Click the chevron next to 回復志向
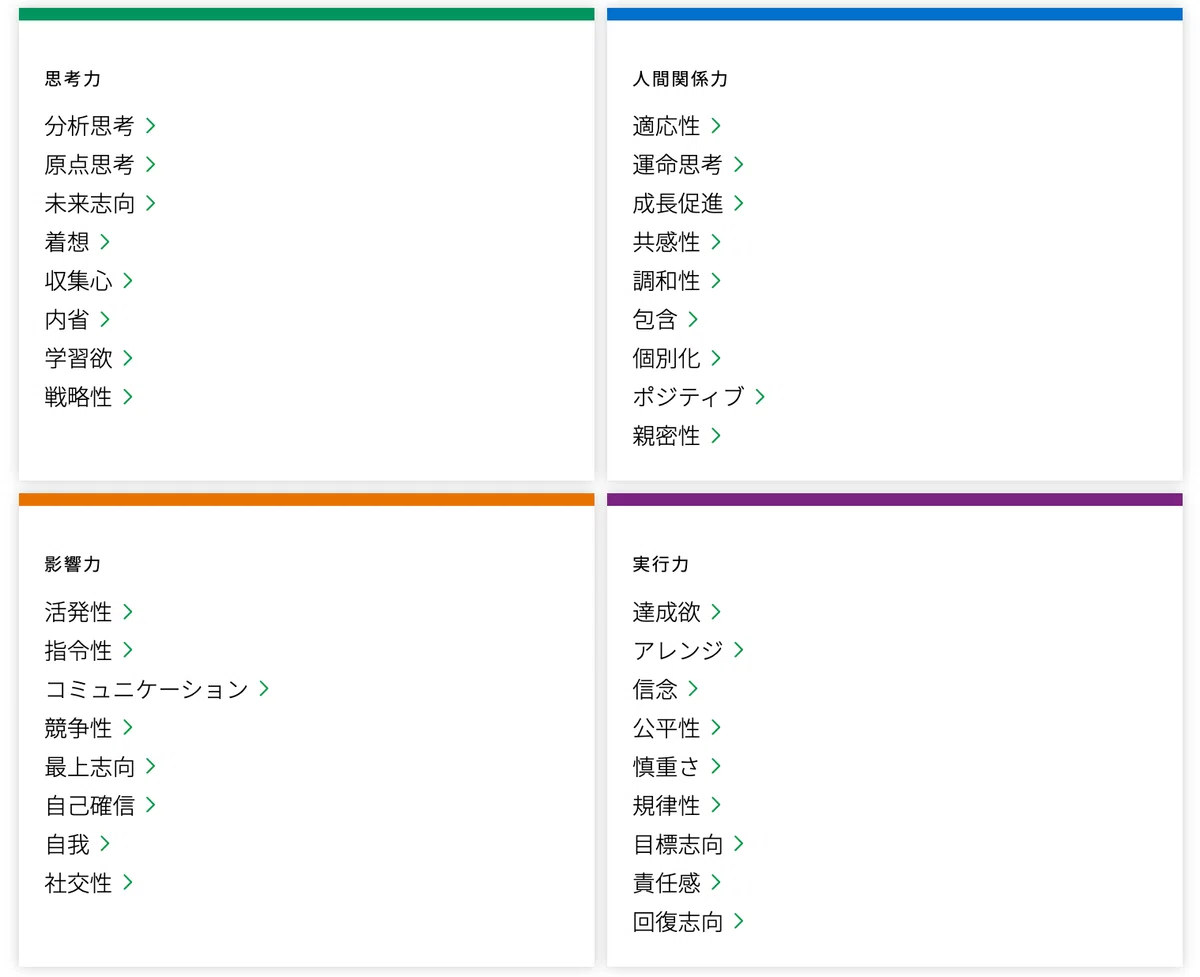 739,922
